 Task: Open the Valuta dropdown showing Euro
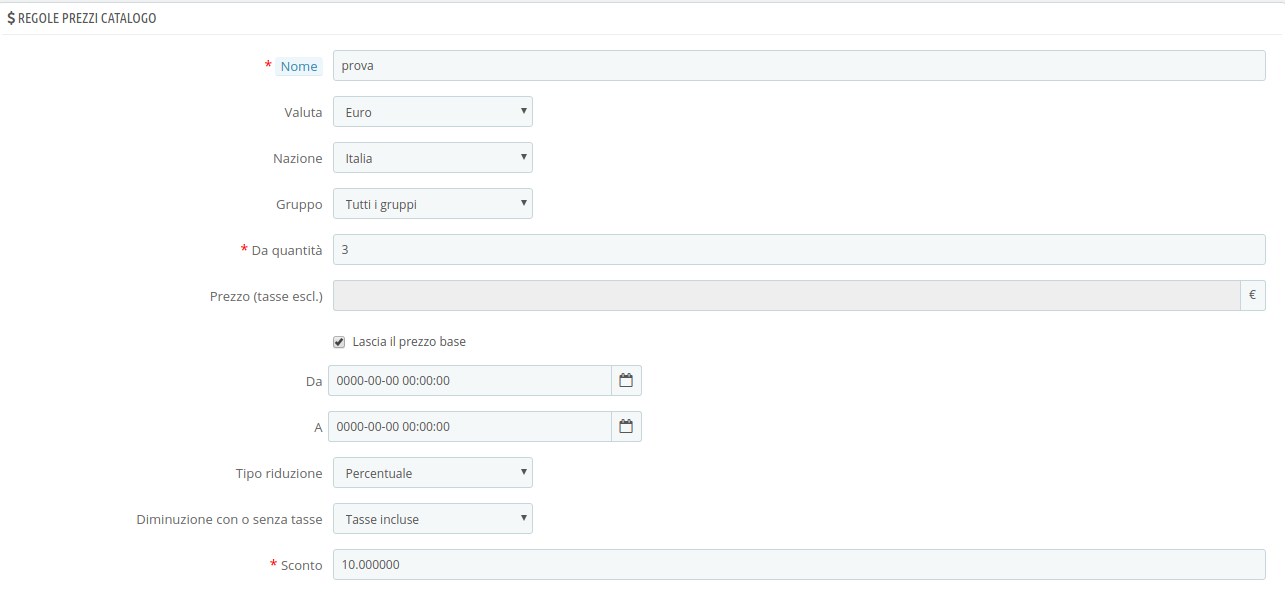click(432, 112)
